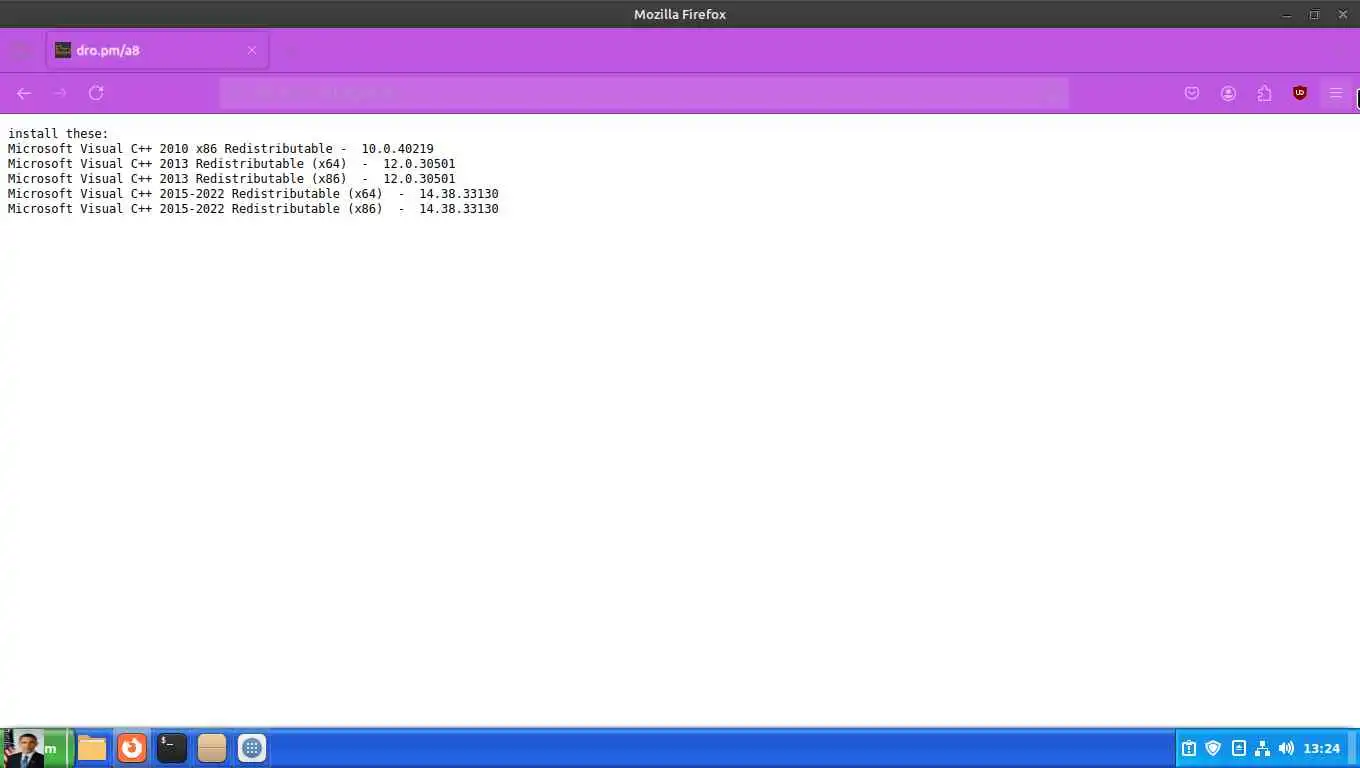1360x768 pixels.
Task: Reload the current page
Action: [96, 93]
